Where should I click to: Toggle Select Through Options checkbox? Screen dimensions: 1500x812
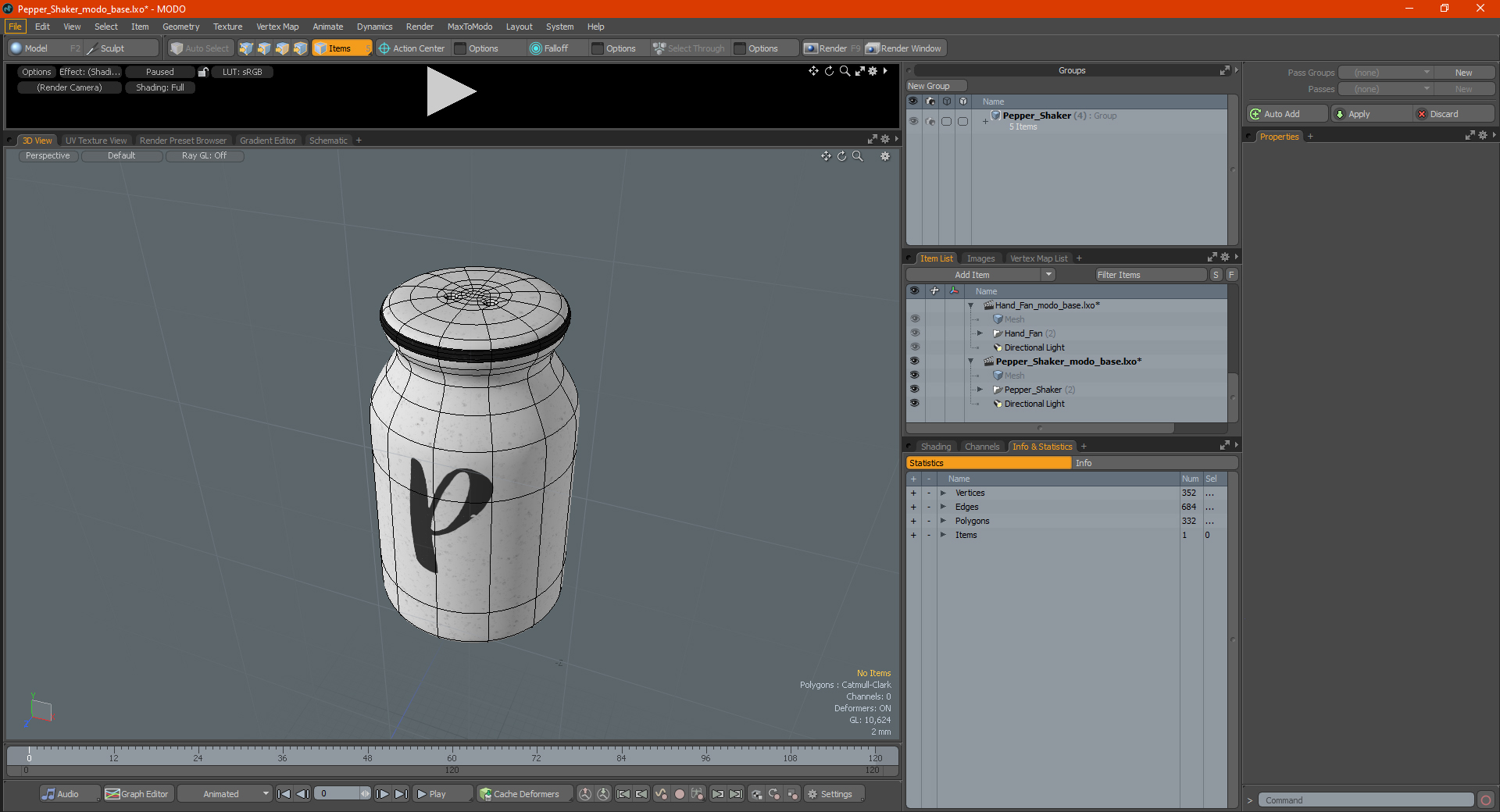pyautogui.click(x=740, y=48)
